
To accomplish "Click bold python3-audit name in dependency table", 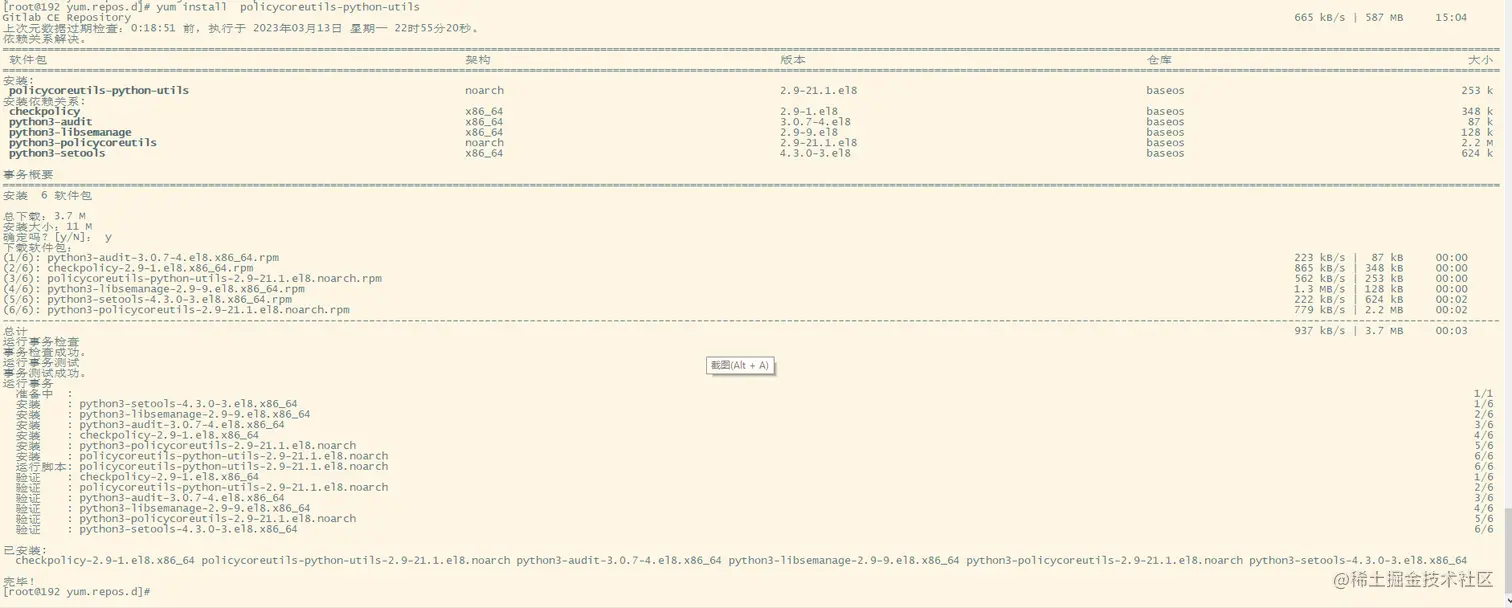I will tap(50, 122).
